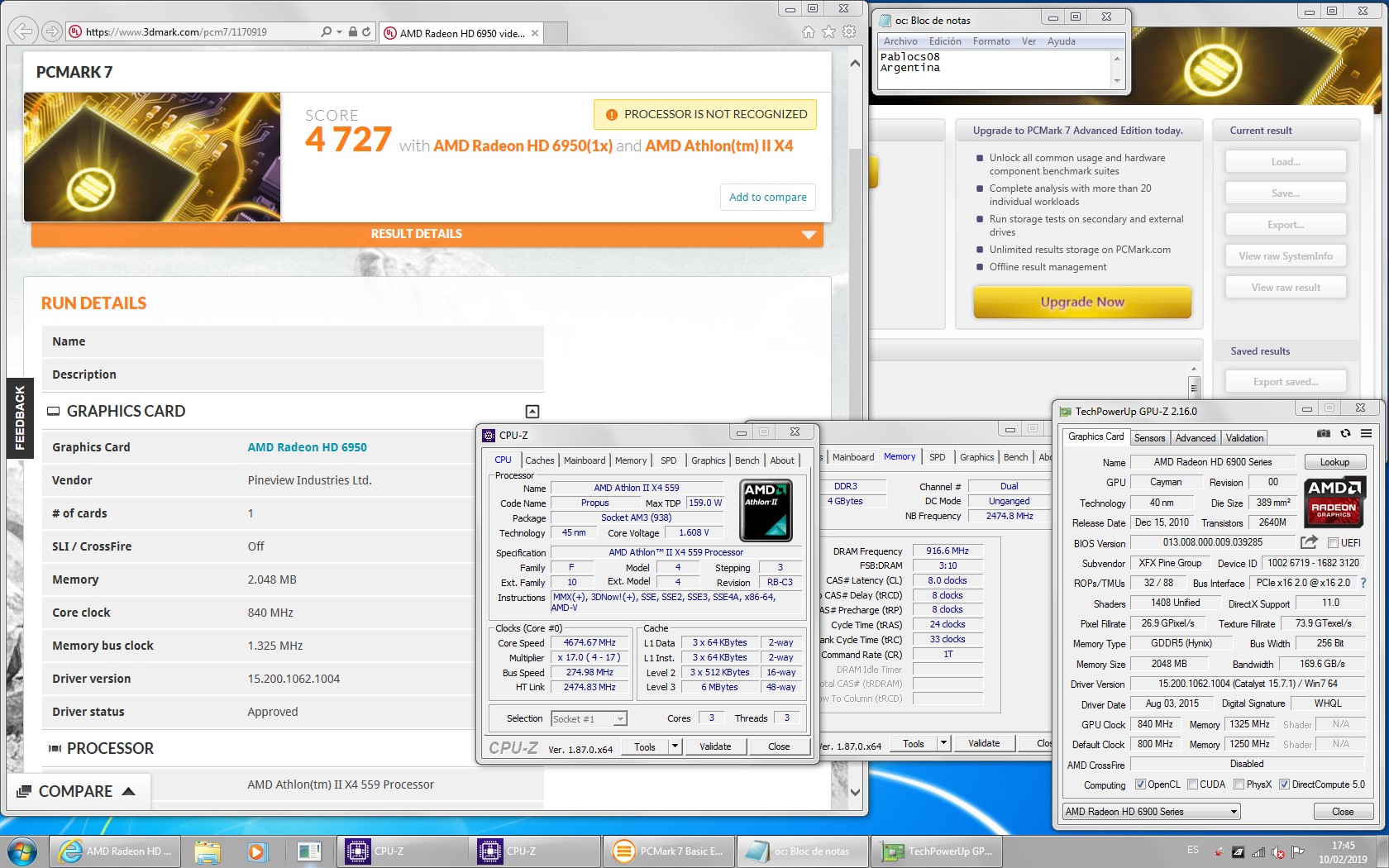Click the AMD Radeon HD 6950 link
Screen dimensions: 1389x868
tap(307, 447)
